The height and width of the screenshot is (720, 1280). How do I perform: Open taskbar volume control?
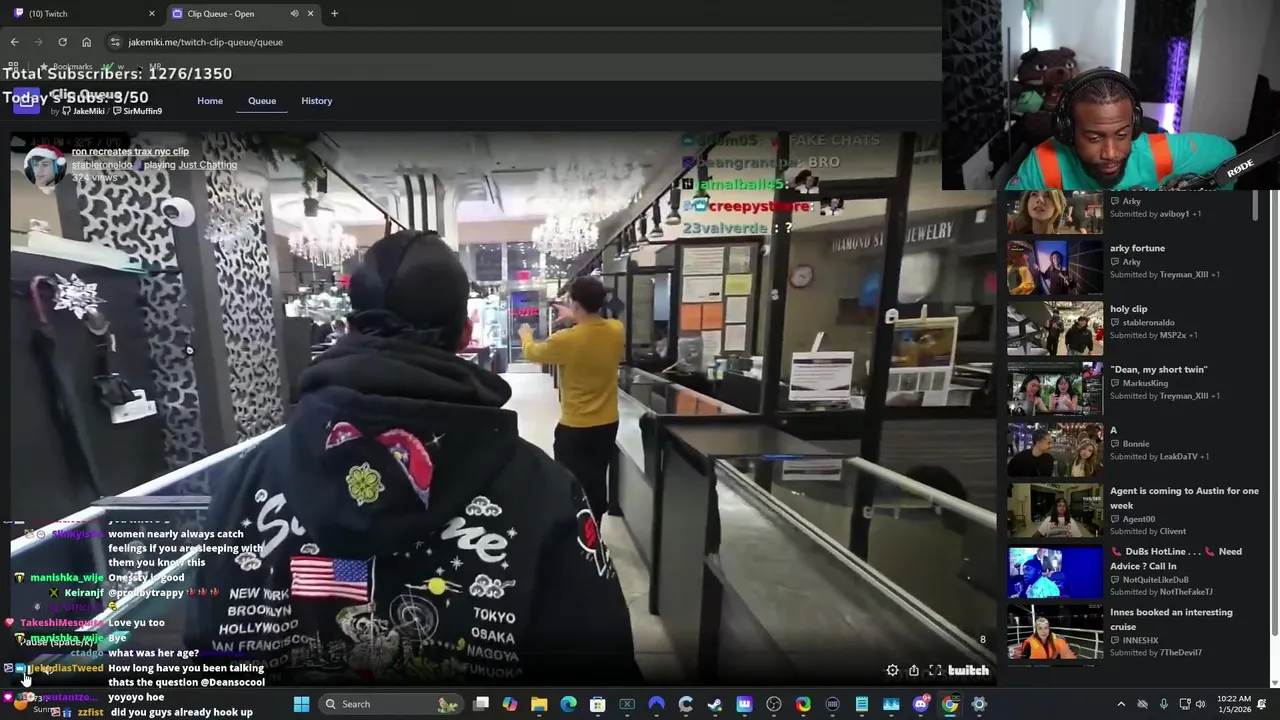tap(1200, 704)
